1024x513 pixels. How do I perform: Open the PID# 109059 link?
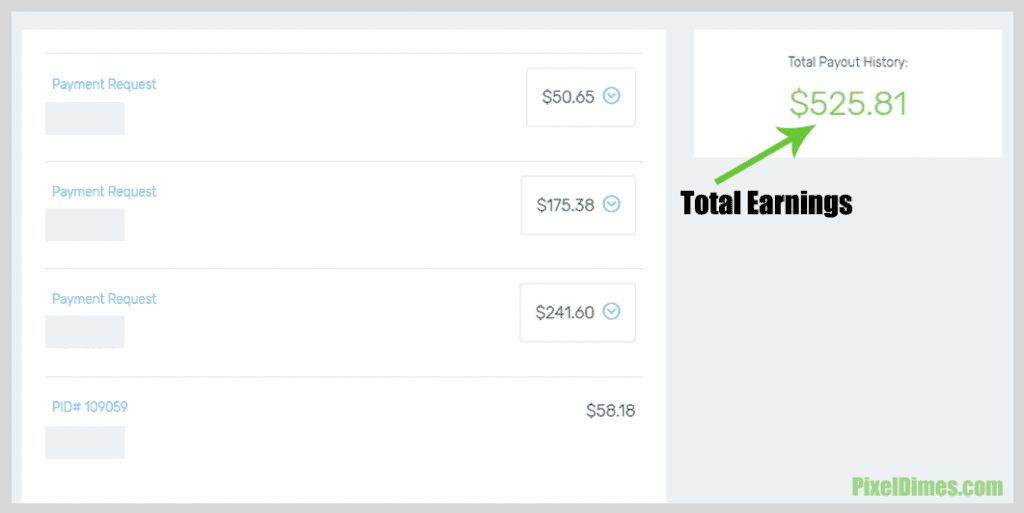[x=89, y=407]
